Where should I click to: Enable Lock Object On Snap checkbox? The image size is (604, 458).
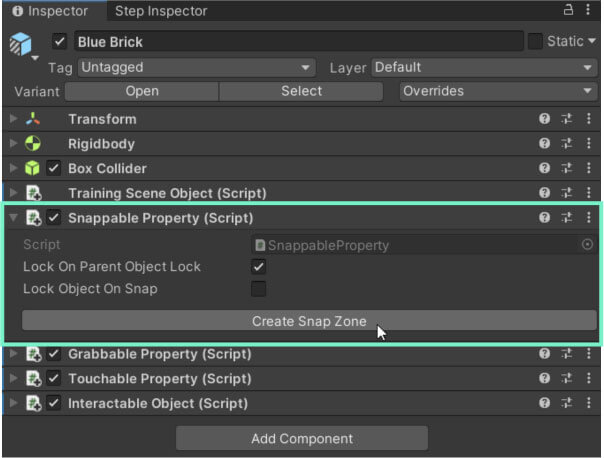(x=259, y=289)
